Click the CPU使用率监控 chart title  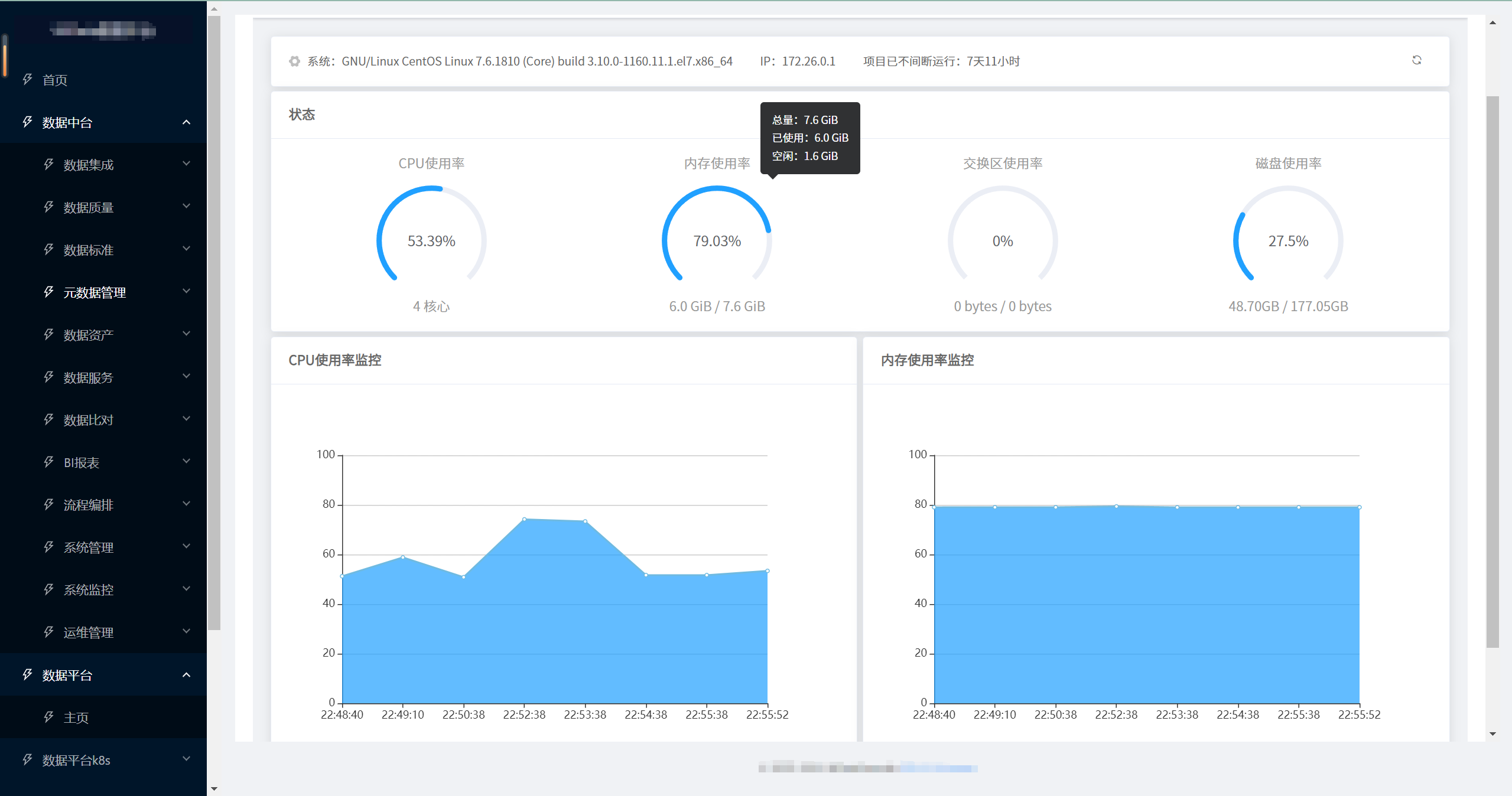click(x=334, y=360)
